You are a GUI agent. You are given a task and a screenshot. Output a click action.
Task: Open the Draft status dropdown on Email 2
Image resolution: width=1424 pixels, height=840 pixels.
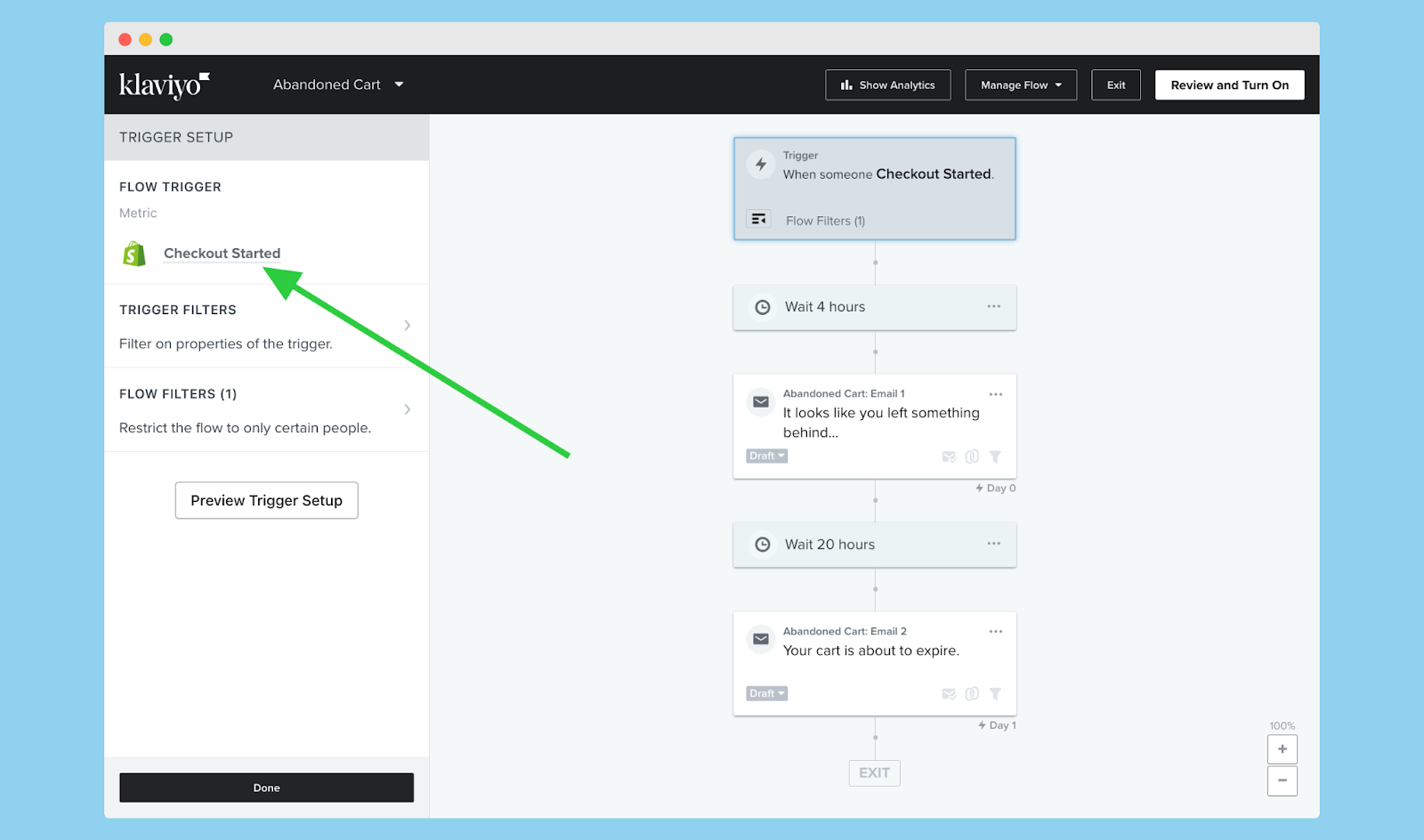[767, 693]
